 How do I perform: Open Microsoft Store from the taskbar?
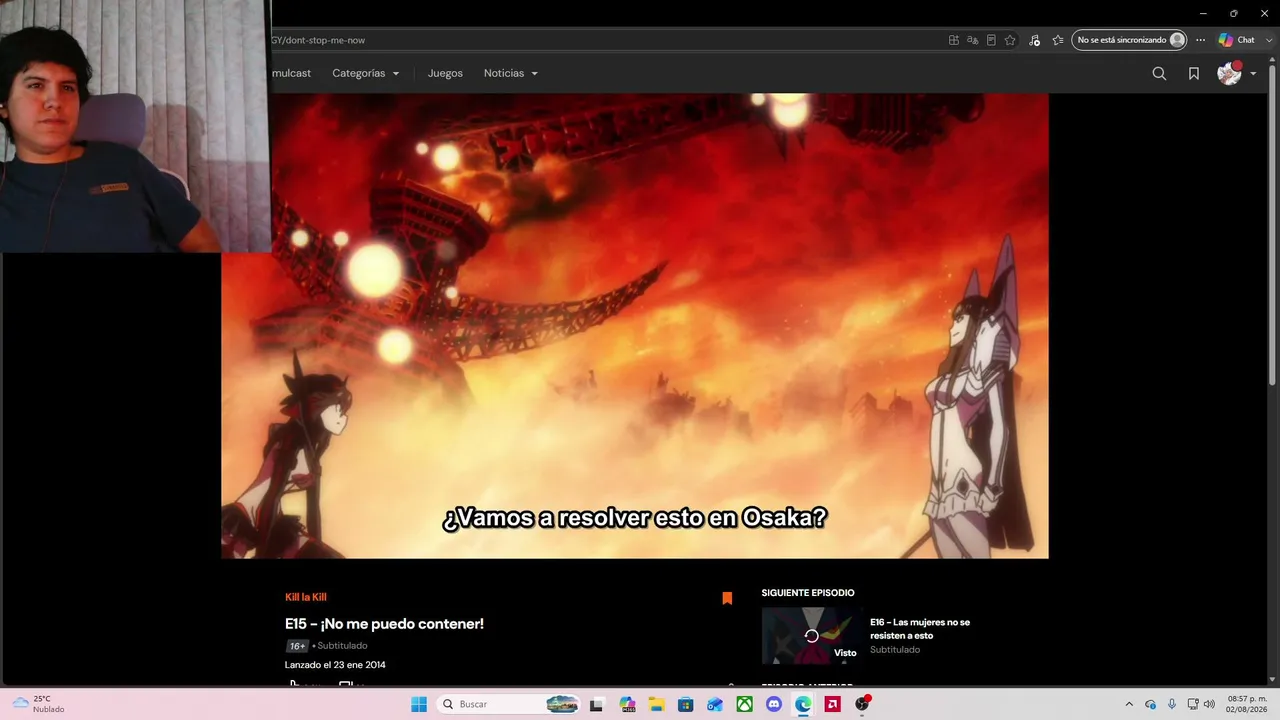(x=685, y=704)
